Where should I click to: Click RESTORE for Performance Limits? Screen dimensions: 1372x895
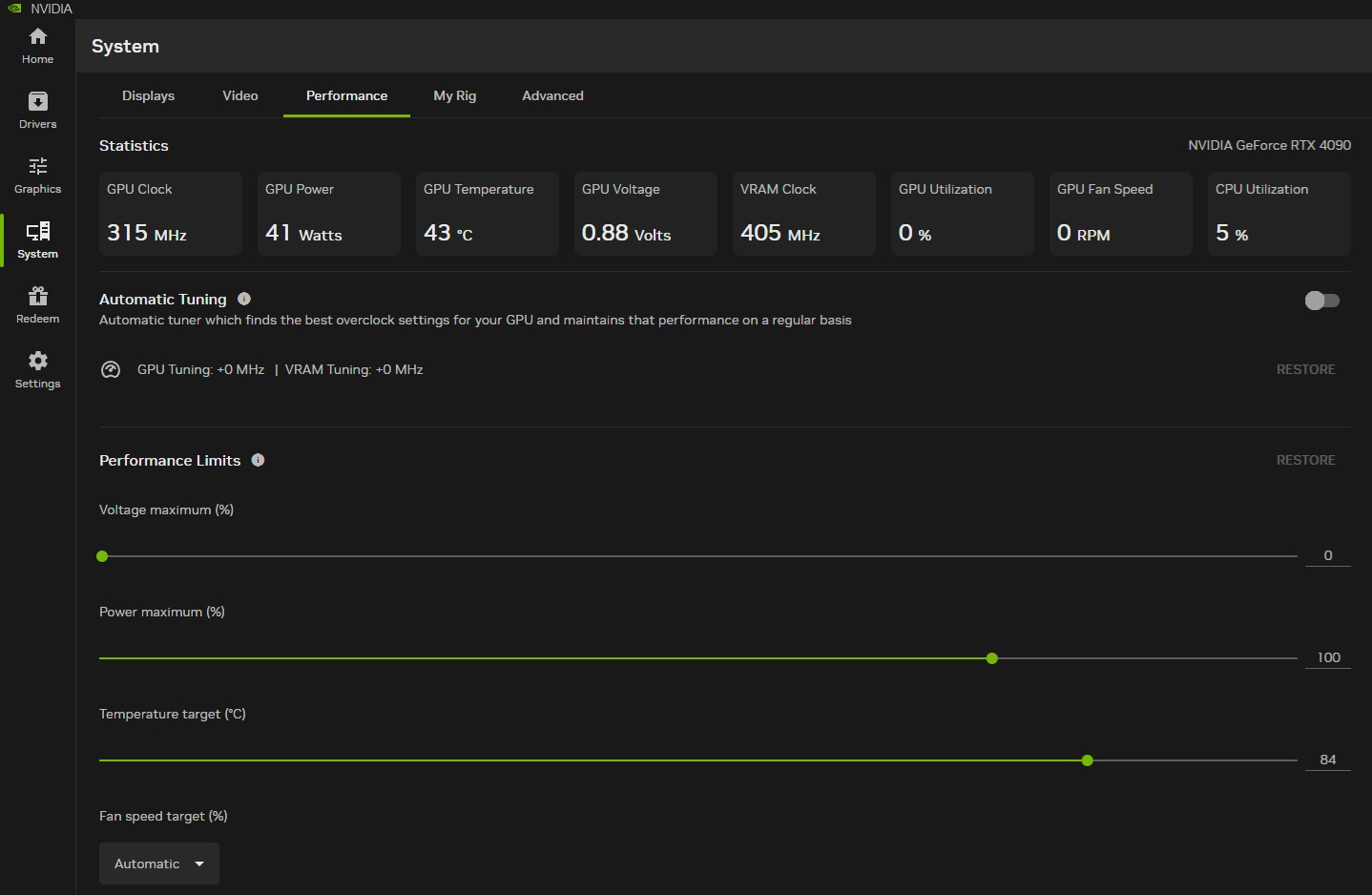[1306, 460]
